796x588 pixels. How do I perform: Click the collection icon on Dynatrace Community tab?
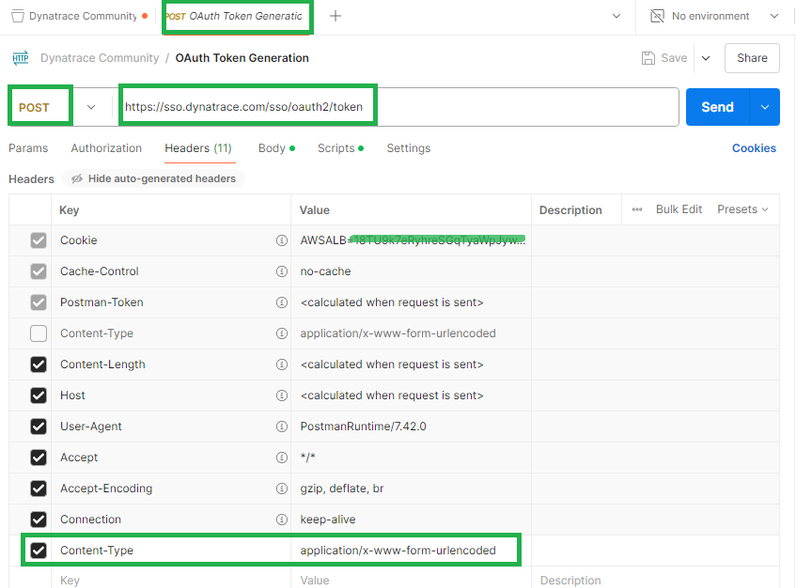[18, 16]
